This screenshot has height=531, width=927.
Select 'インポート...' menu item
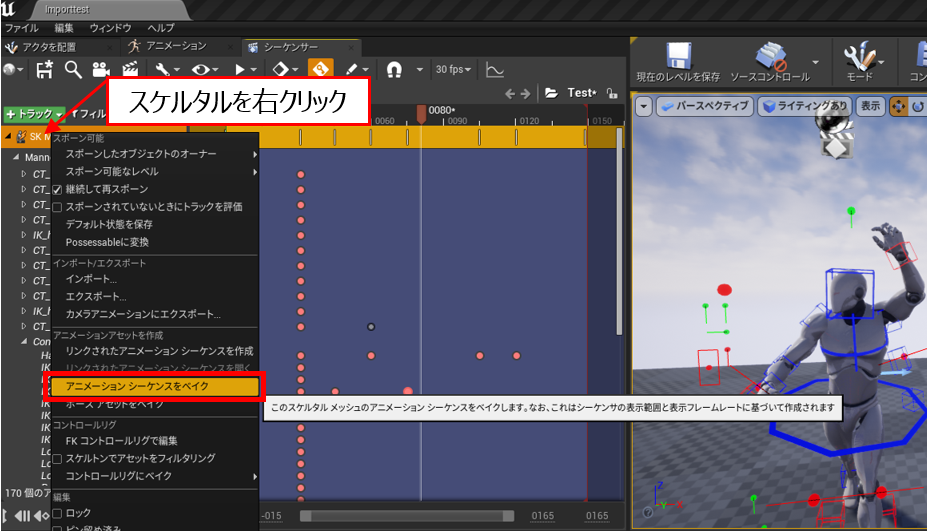pyautogui.click(x=155, y=279)
